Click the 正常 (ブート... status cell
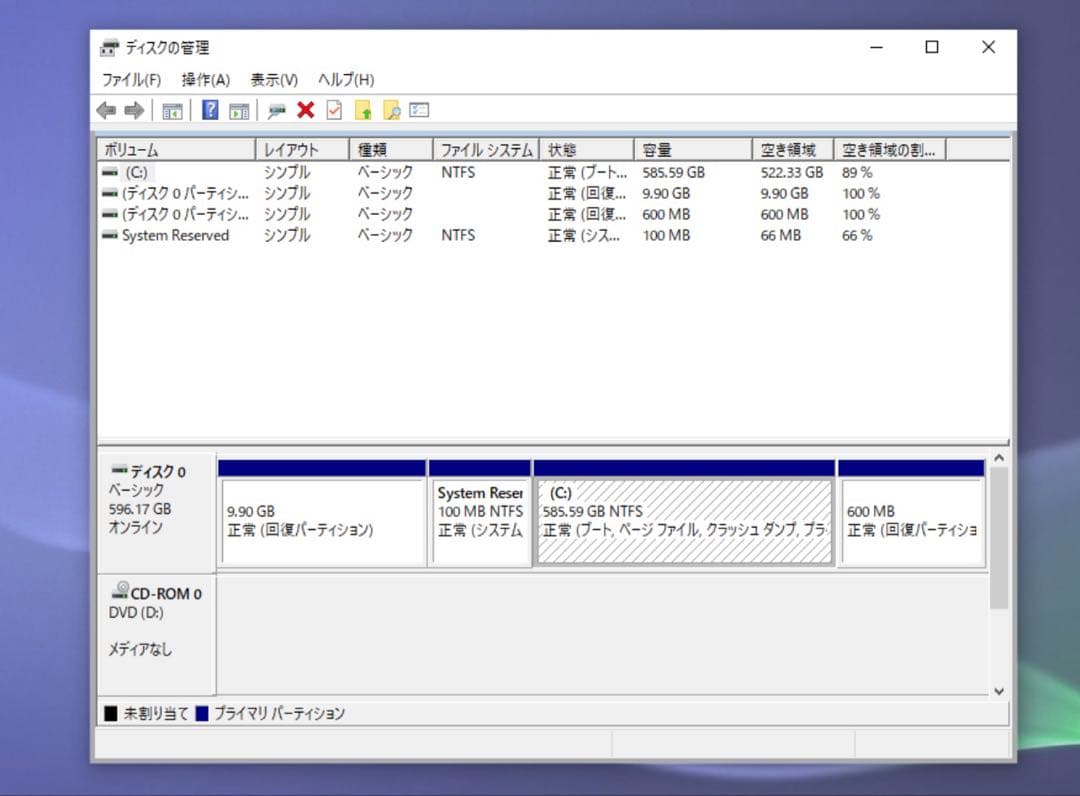This screenshot has width=1080, height=796. point(588,172)
